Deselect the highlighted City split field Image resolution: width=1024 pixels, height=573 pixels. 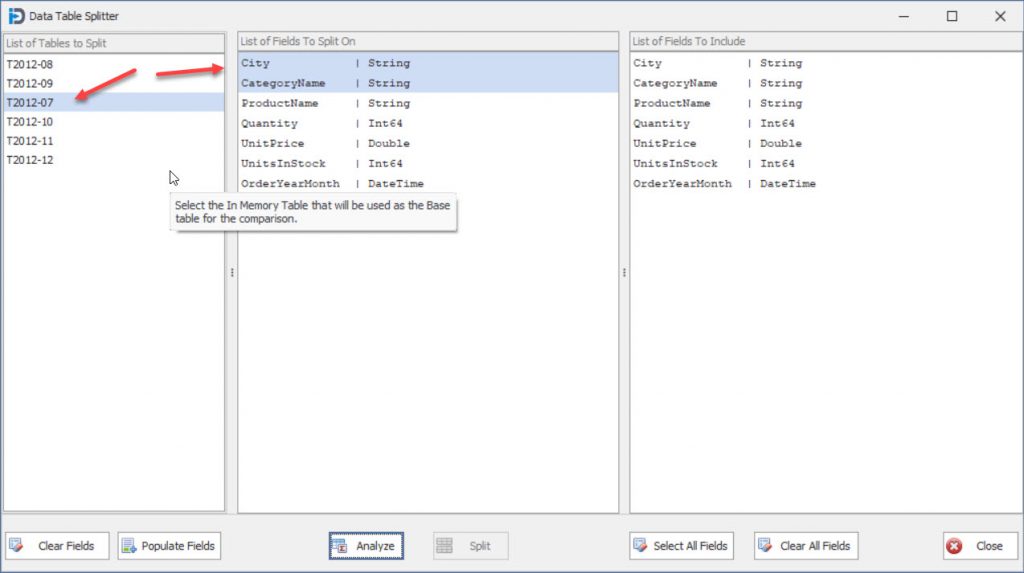click(x=256, y=63)
